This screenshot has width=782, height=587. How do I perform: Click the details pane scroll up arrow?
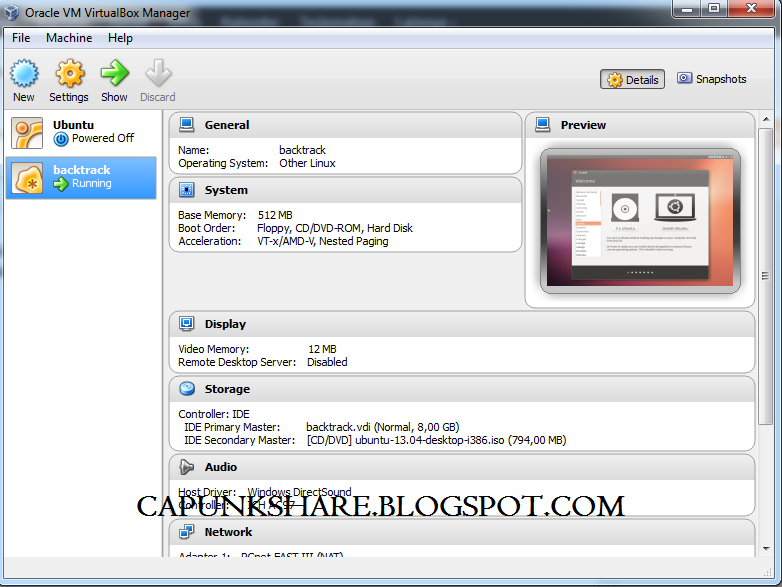coord(766,119)
